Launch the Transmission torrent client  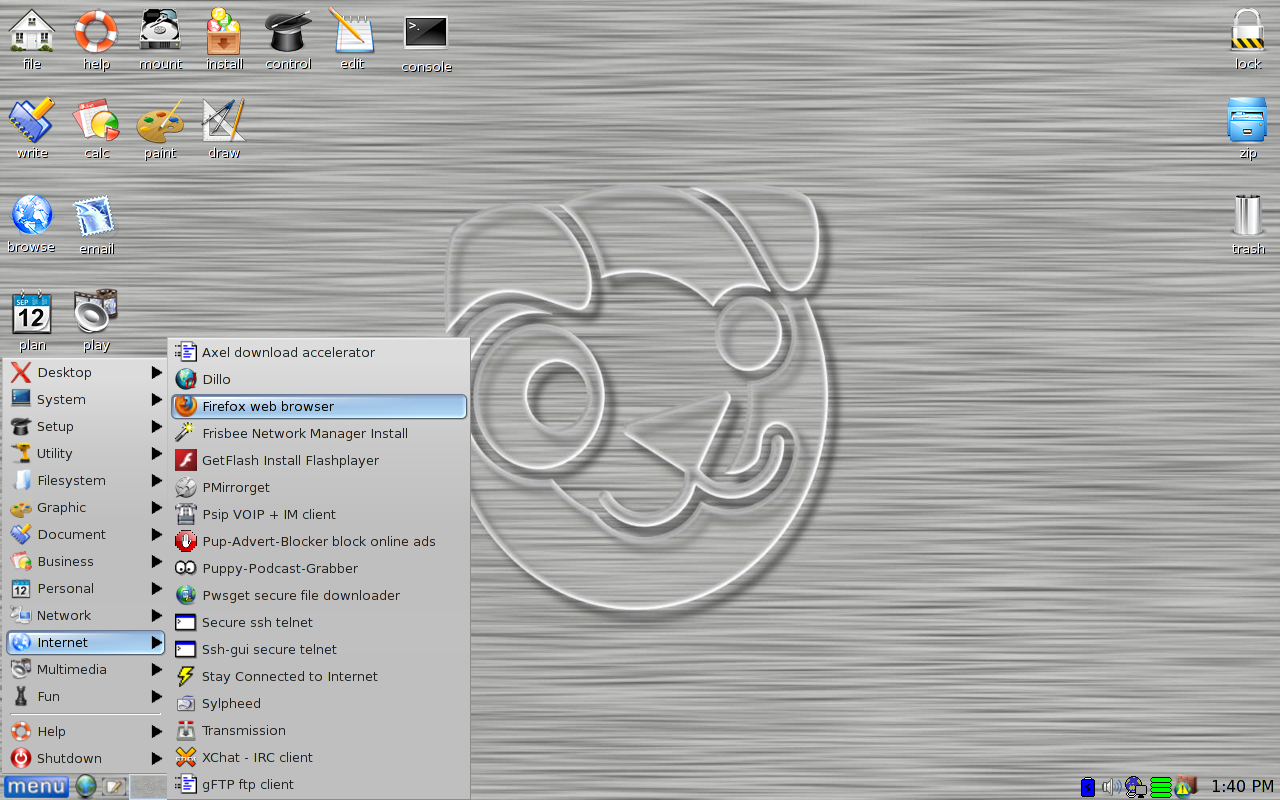pos(319,730)
